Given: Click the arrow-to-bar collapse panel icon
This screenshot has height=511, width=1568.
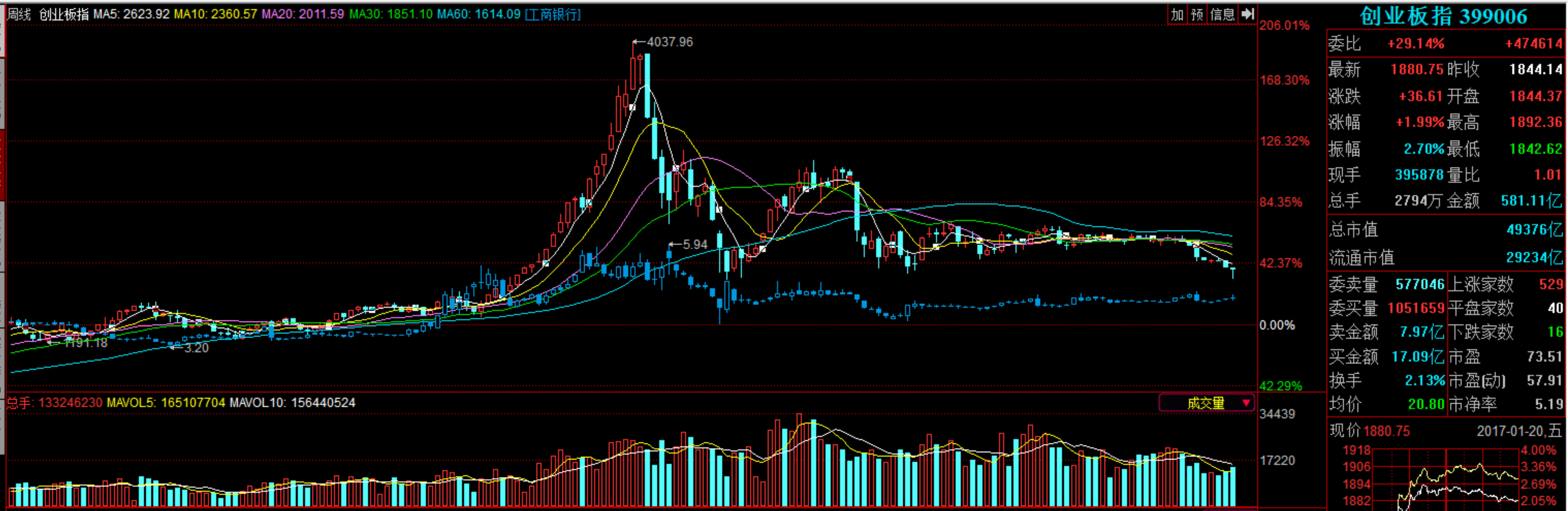Looking at the screenshot, I should click(1248, 14).
